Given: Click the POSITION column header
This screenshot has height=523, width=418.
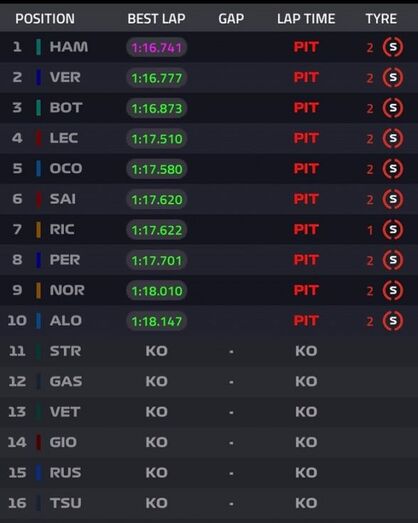Looking at the screenshot, I should [x=45, y=19].
